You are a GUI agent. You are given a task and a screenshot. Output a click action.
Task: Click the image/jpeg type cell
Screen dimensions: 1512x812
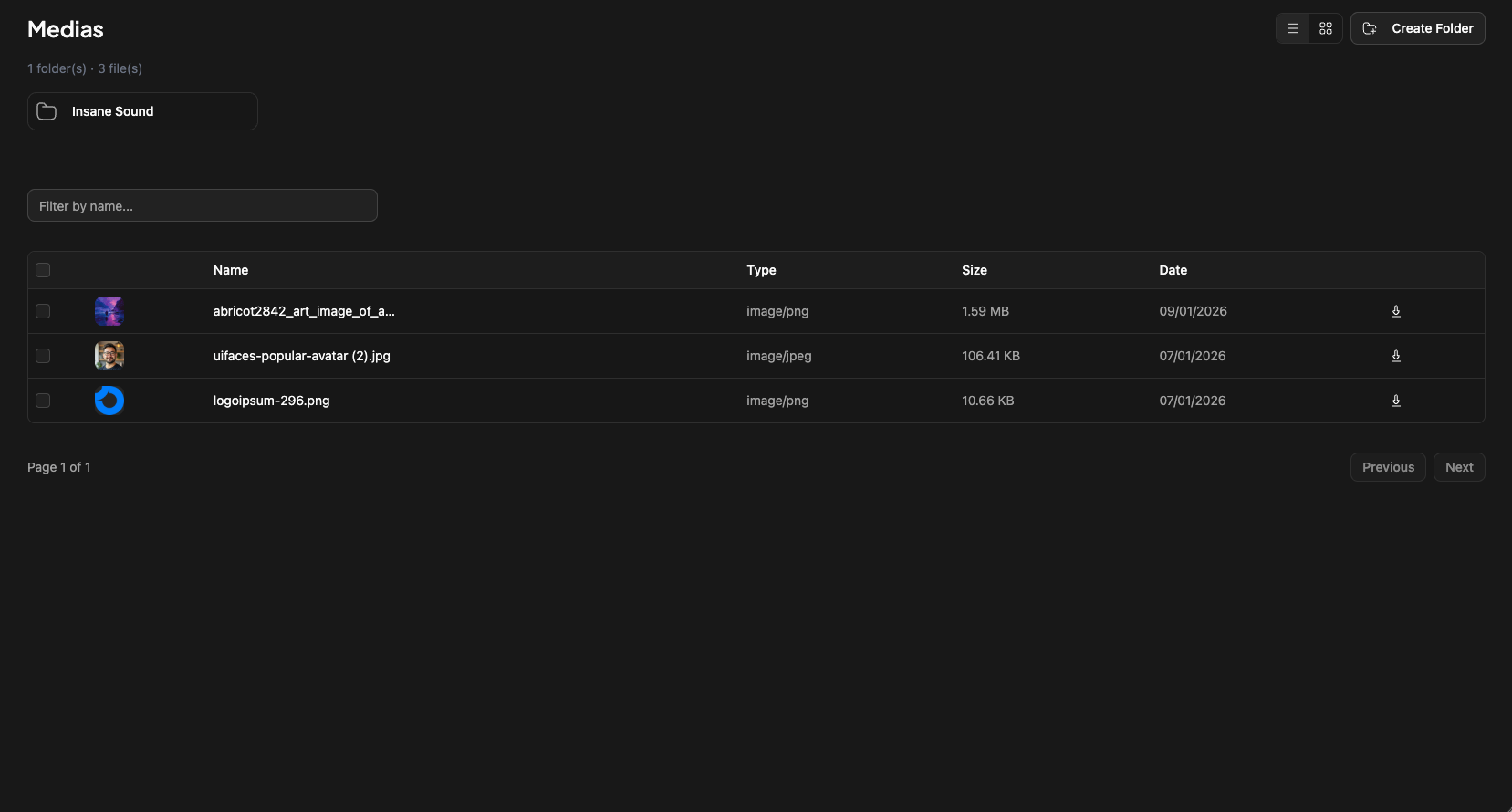779,356
